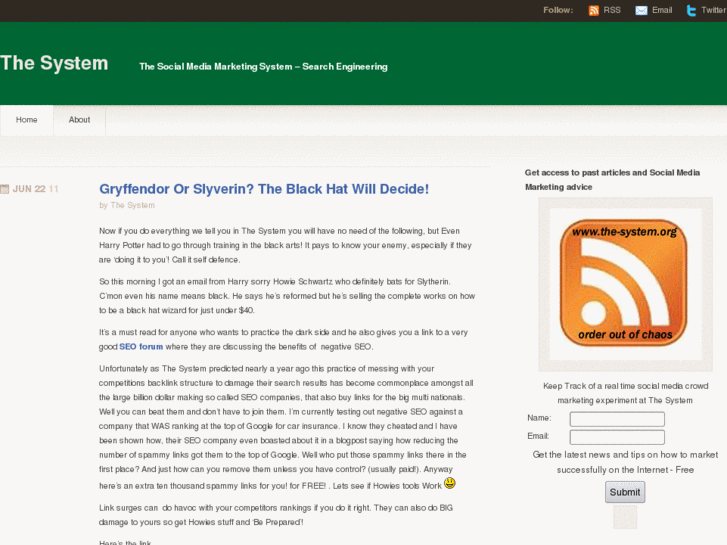The image size is (727, 545).
Task: Click the large orange RSS logo image
Action: (x=625, y=283)
